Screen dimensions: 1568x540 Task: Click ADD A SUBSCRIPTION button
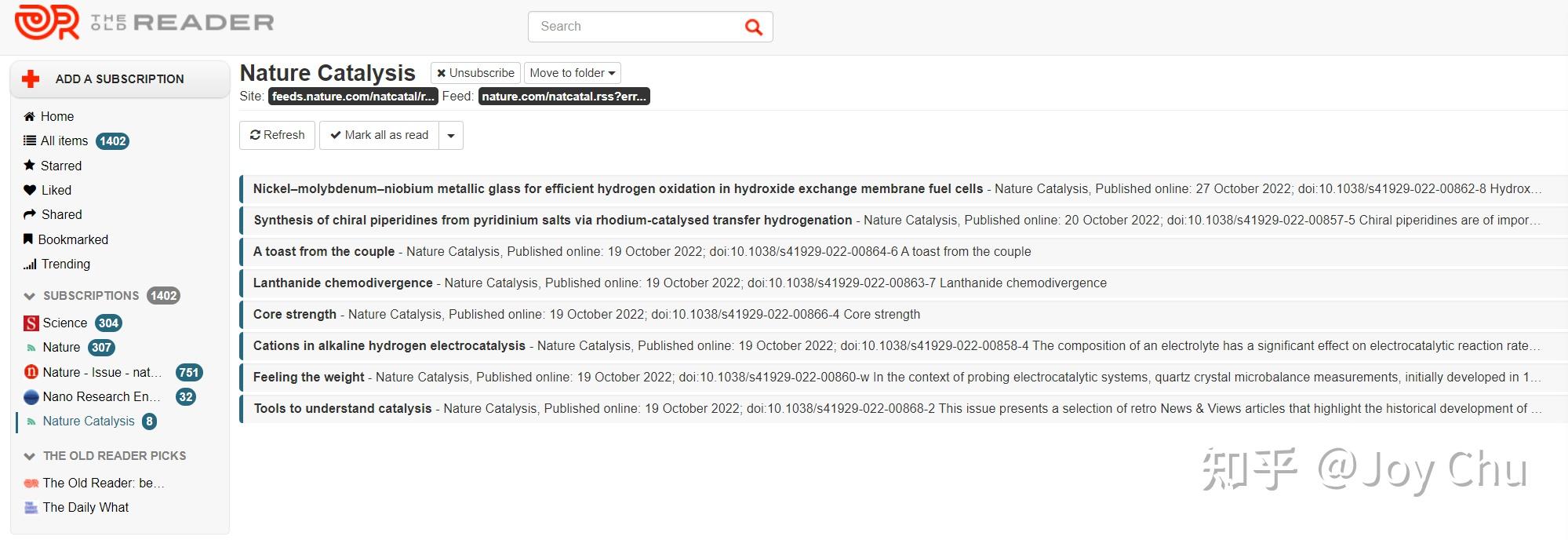coord(120,79)
